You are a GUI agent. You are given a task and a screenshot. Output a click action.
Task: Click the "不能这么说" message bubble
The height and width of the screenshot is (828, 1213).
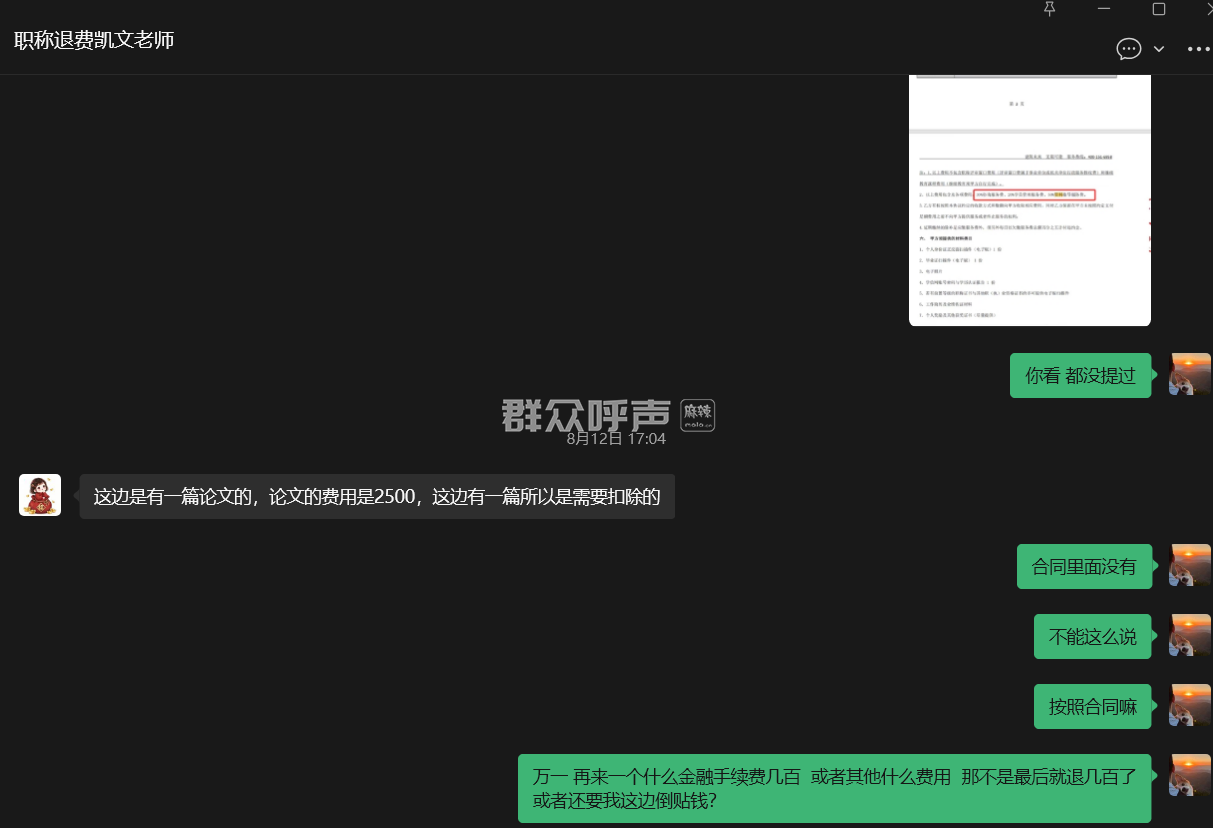(1092, 637)
